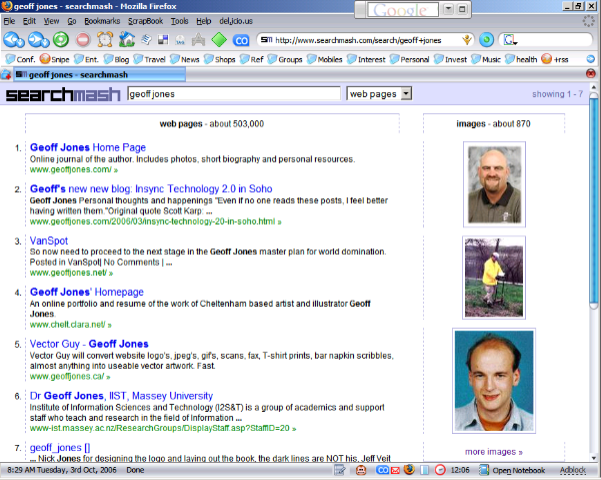Open the Mobiles bookmark folder

tap(325, 59)
